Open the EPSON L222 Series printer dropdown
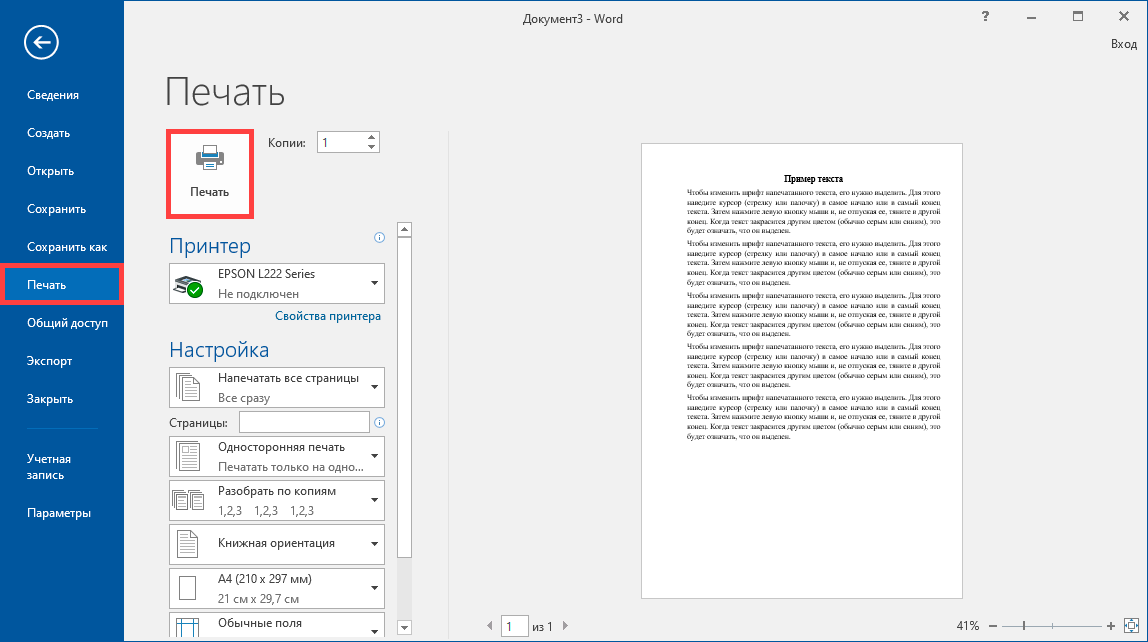Viewport: 1148px width, 642px height. point(277,283)
